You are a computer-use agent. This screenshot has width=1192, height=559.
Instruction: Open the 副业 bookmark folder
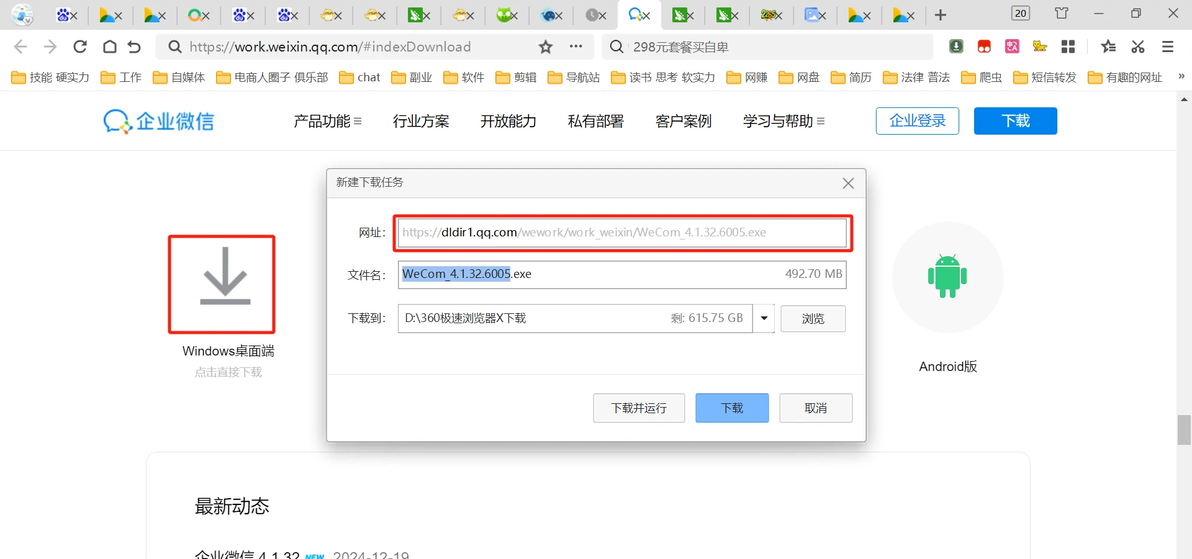pos(411,77)
